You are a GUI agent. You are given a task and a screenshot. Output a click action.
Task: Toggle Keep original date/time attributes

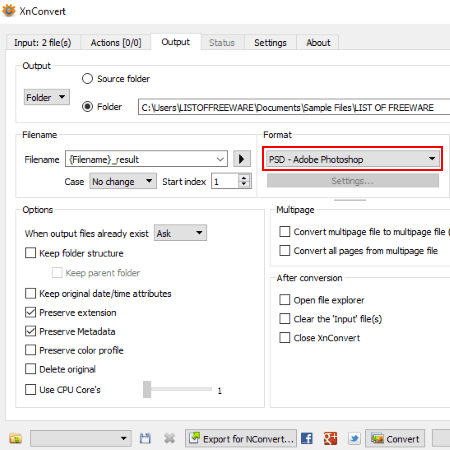(x=30, y=293)
